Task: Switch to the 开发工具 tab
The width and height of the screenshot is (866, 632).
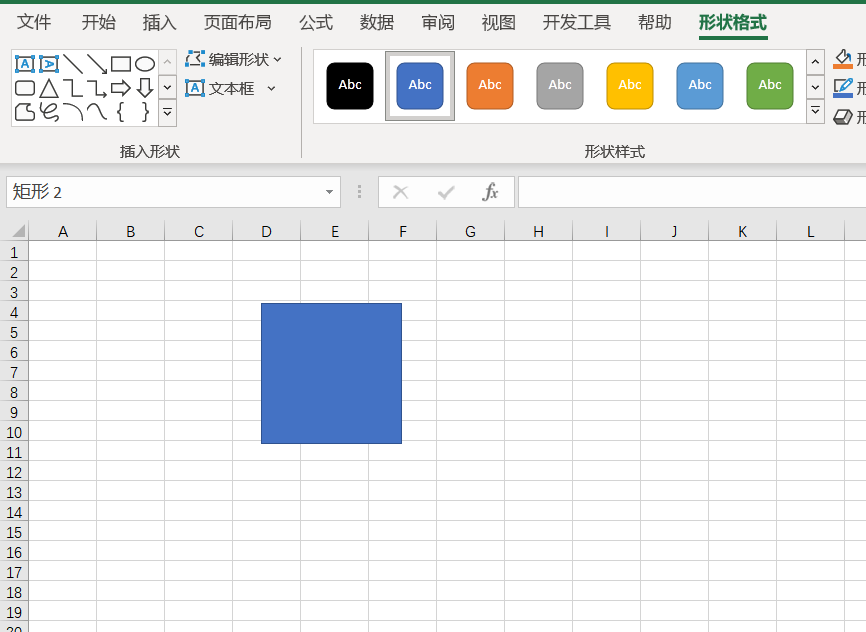Action: 577,22
